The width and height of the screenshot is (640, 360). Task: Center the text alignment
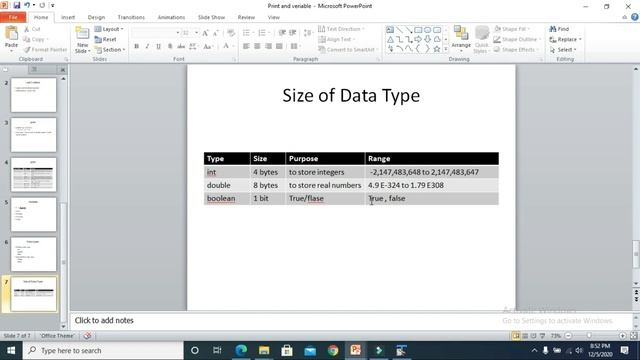257,46
